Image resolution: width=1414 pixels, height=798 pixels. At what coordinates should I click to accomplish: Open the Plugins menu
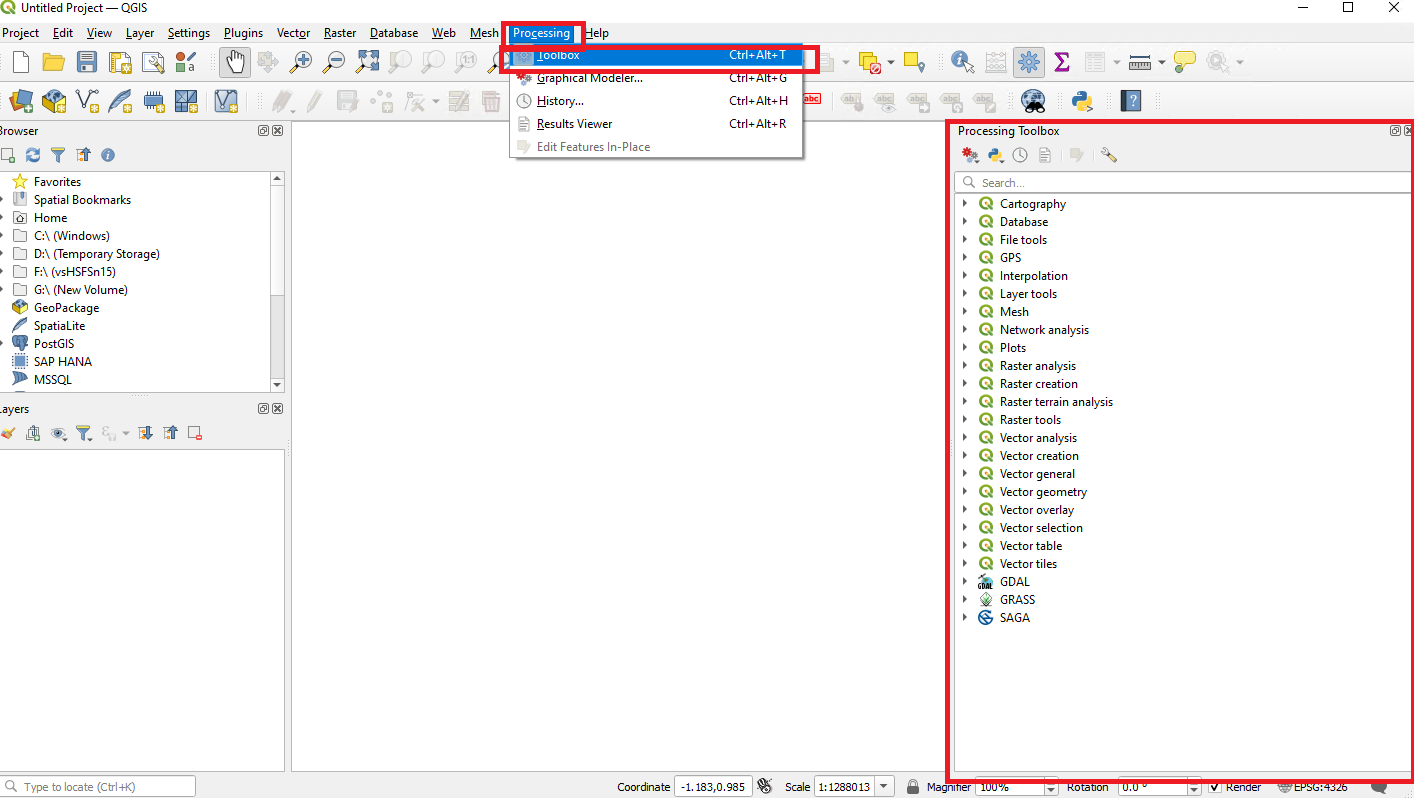click(243, 33)
